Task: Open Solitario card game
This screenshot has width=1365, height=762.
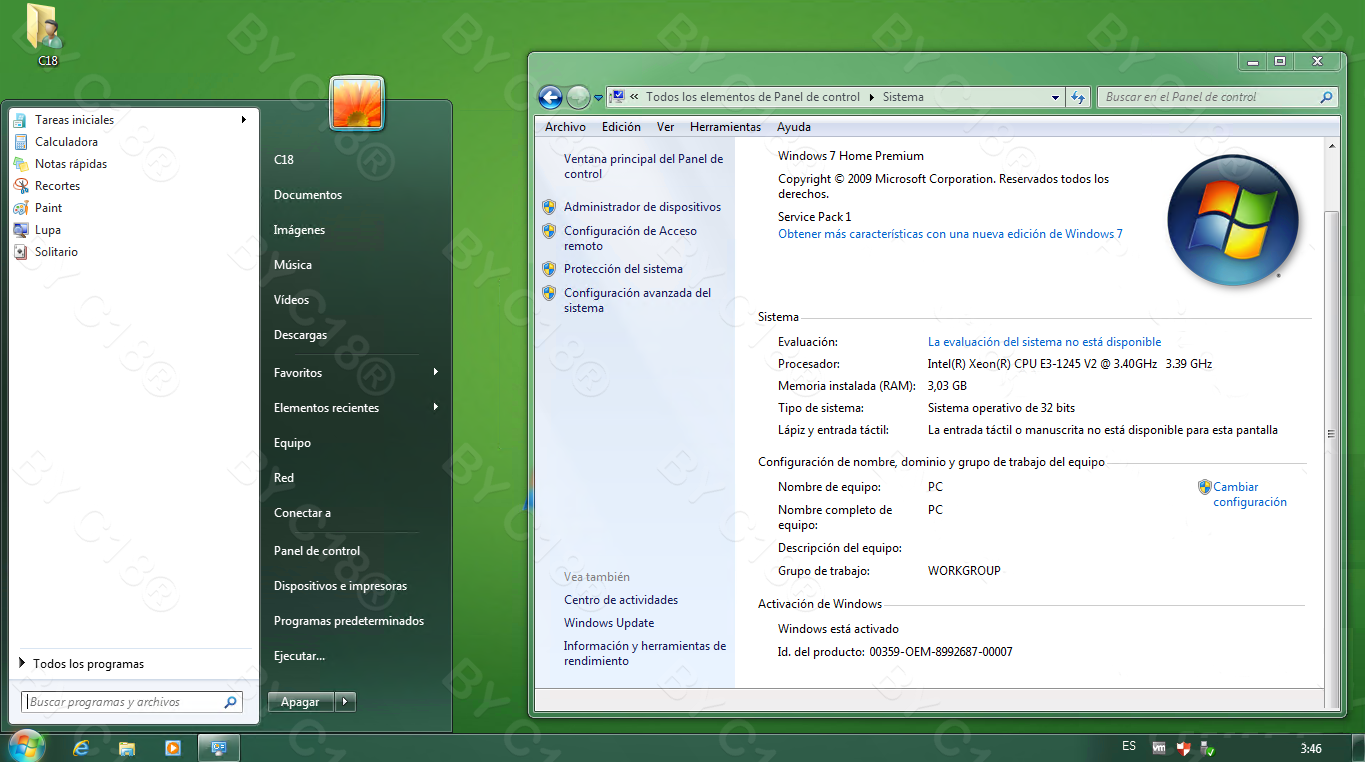Action: coord(57,251)
